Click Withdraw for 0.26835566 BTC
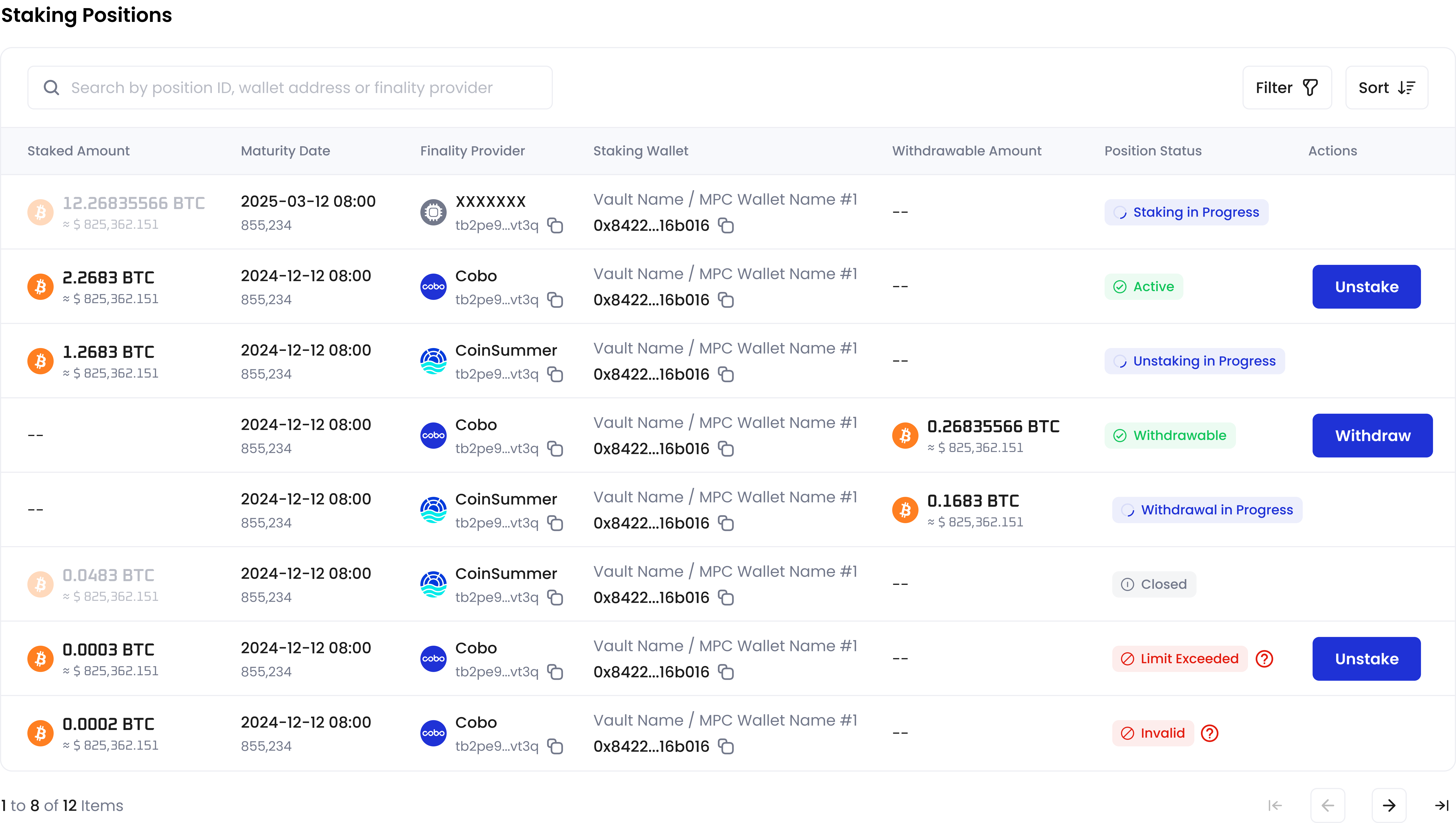The height and width of the screenshot is (823, 1456). click(1372, 436)
